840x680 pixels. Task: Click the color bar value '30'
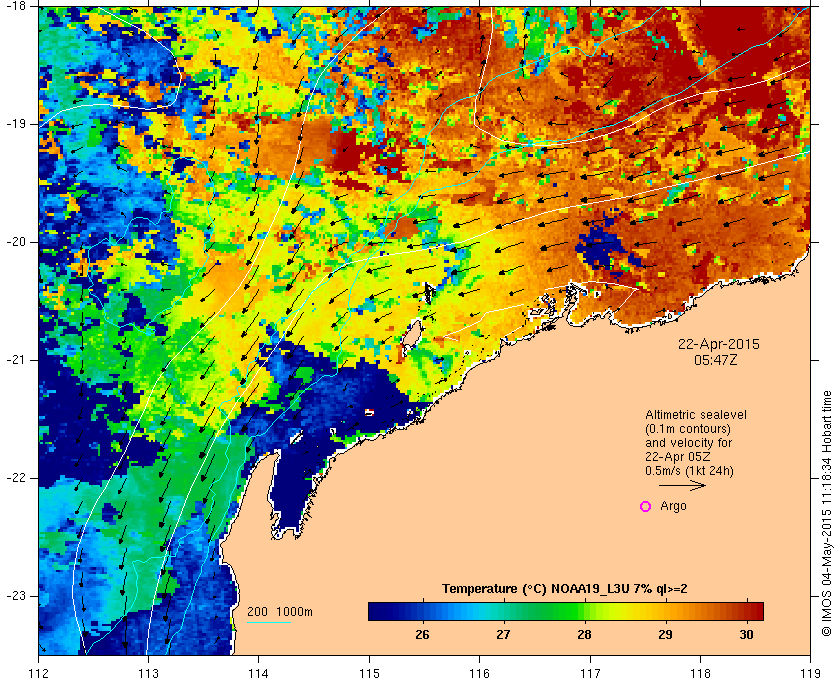coord(746,634)
